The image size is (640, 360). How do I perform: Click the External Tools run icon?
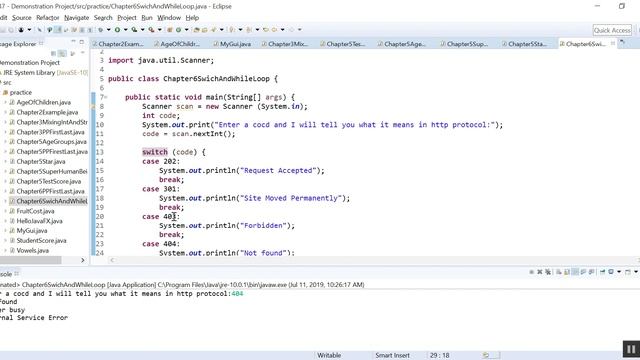pyautogui.click(x=151, y=30)
